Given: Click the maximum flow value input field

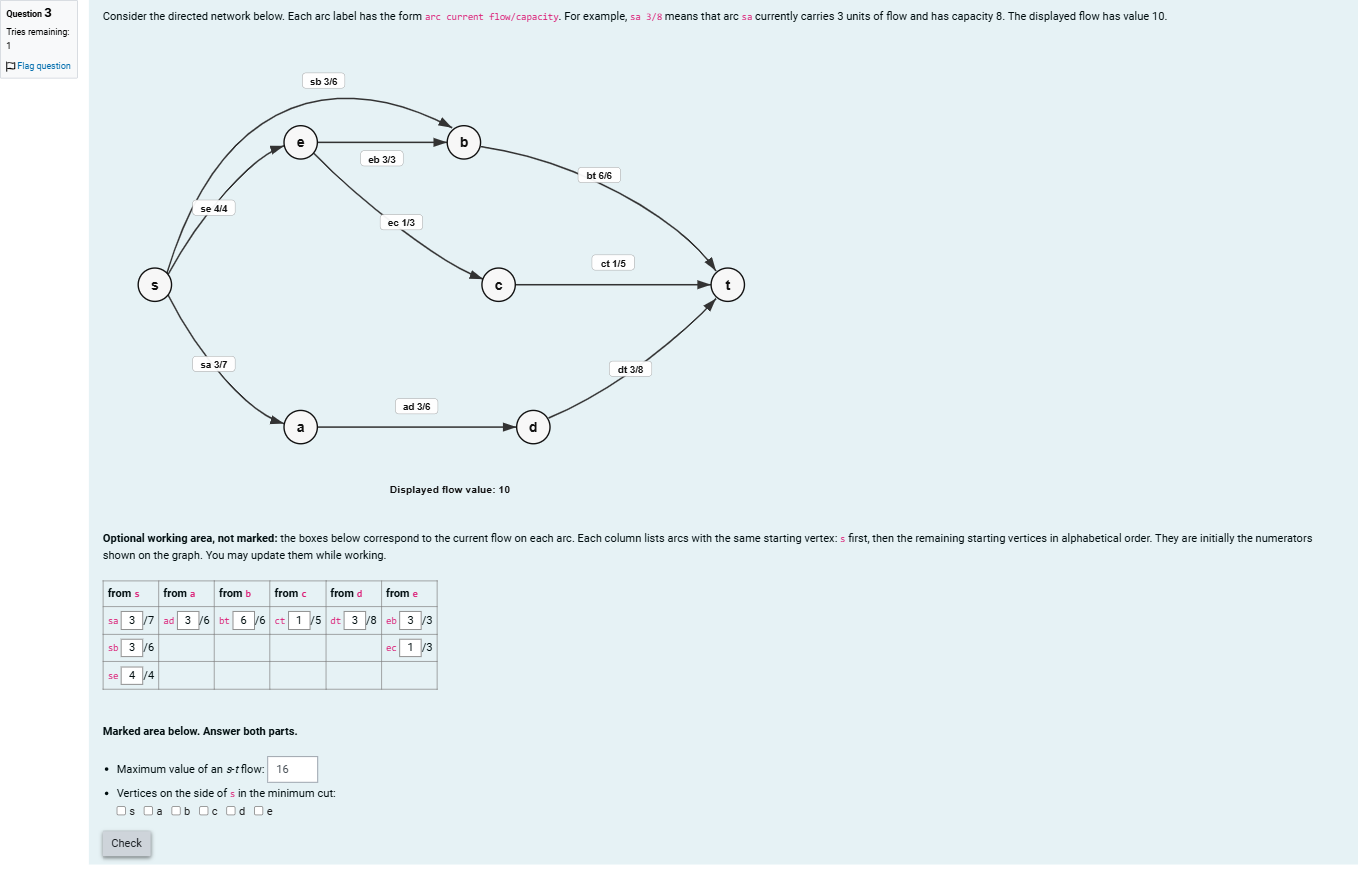Looking at the screenshot, I should click(x=293, y=769).
